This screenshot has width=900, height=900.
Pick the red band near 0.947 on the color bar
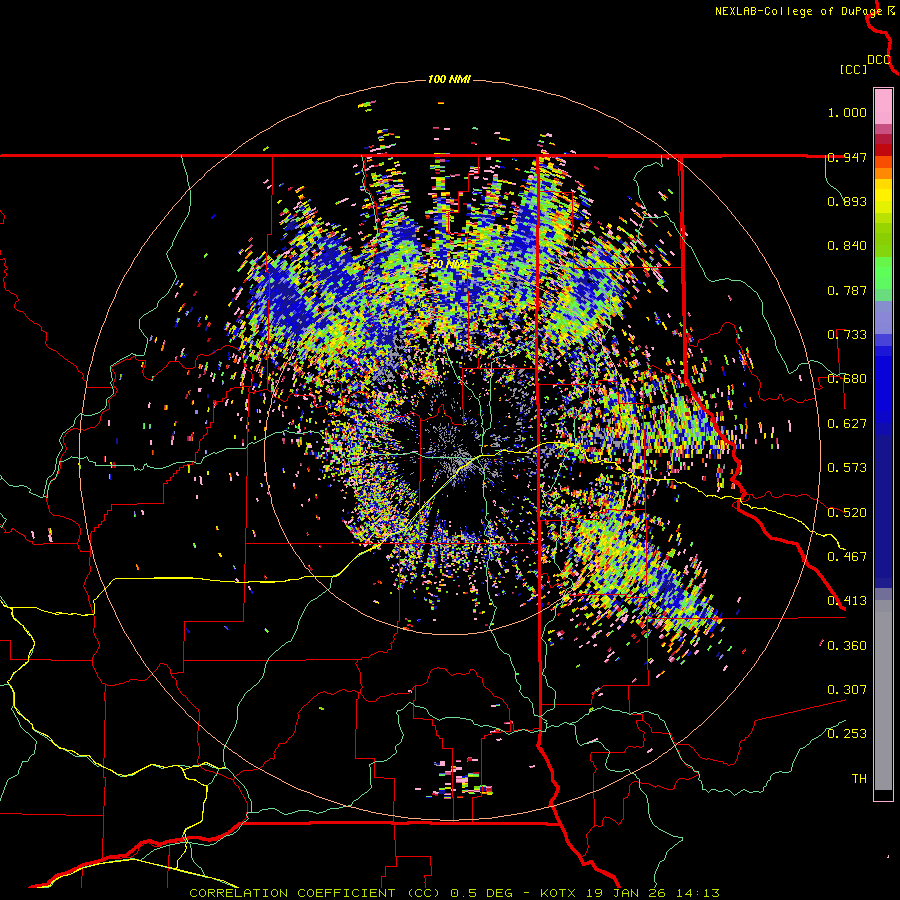(883, 150)
